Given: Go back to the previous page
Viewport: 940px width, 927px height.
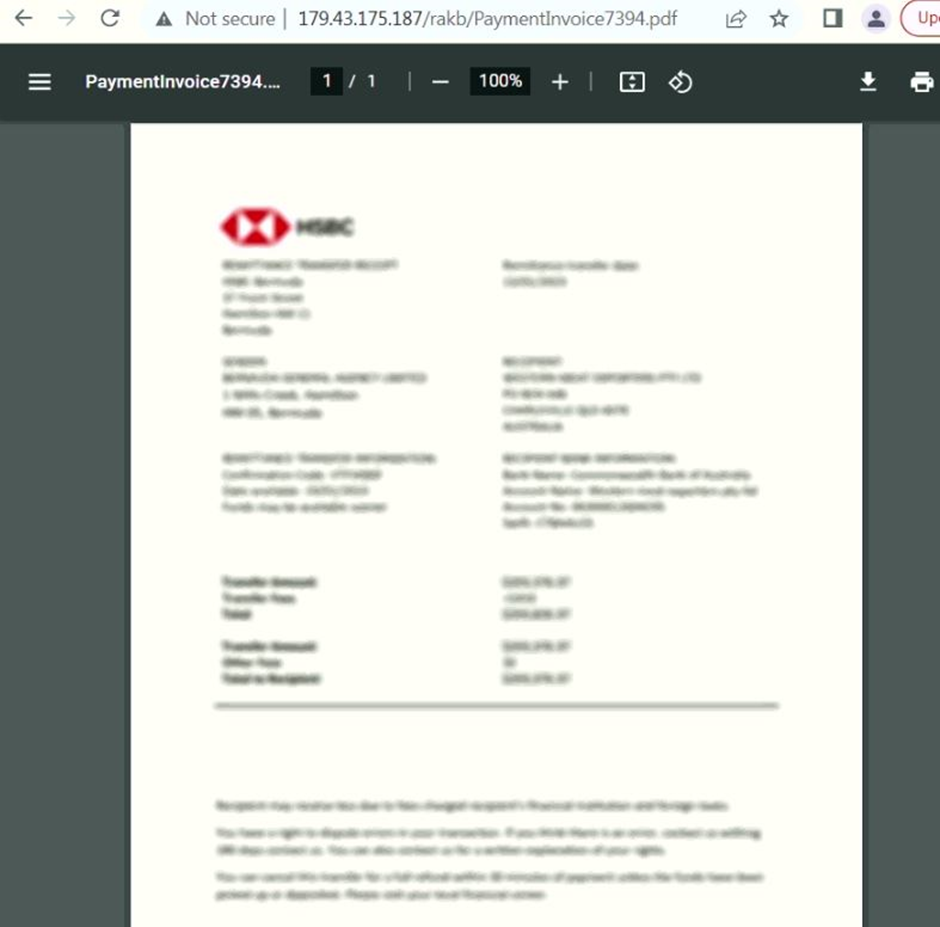Looking at the screenshot, I should point(23,19).
